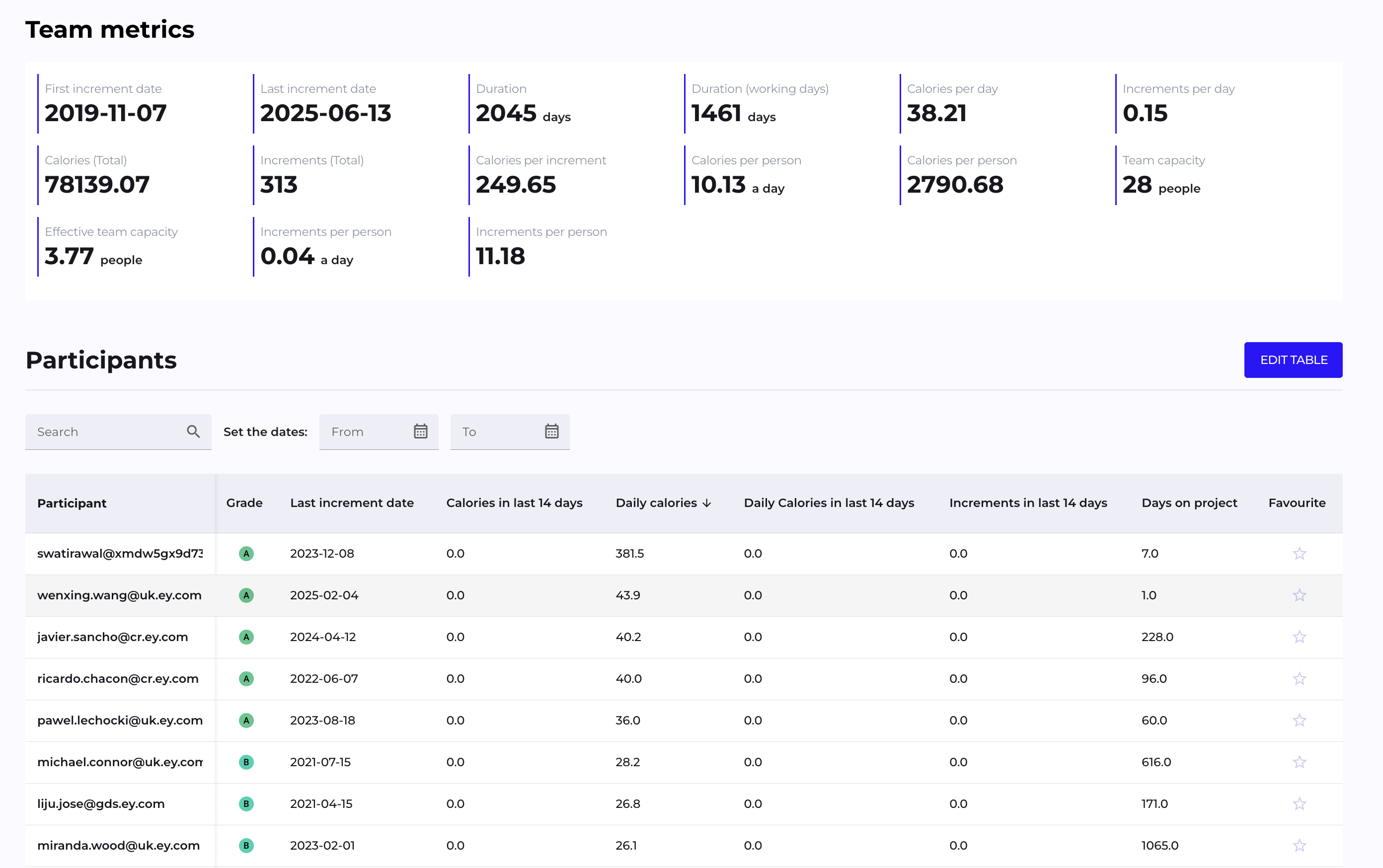Image resolution: width=1383 pixels, height=868 pixels.
Task: Sort by Last increment date header
Action: point(352,503)
